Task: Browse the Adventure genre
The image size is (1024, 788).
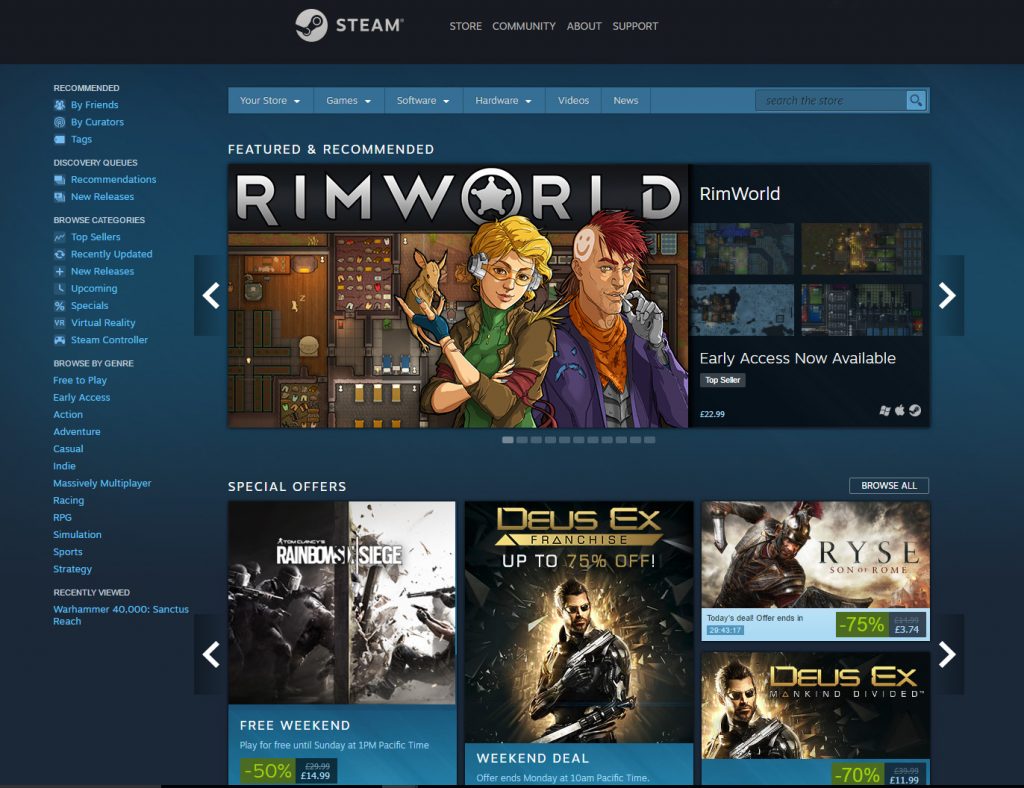Action: 76,432
